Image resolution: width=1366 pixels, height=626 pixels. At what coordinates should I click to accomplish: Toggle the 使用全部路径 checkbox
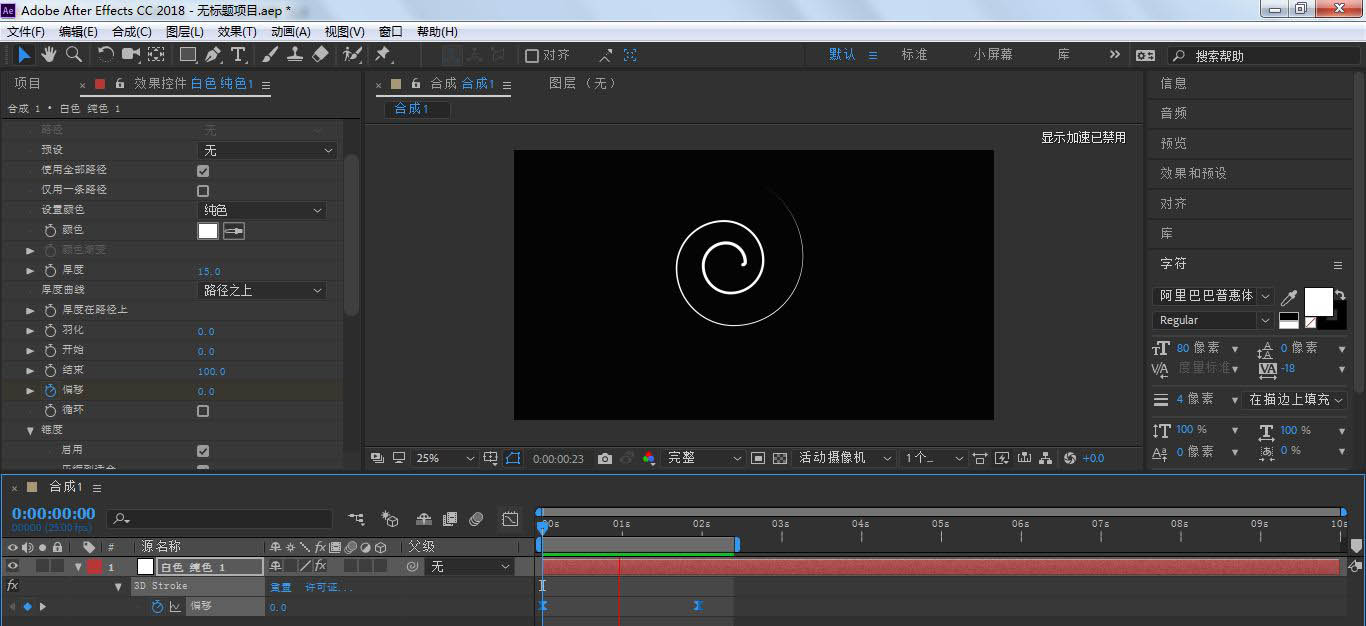pyautogui.click(x=203, y=171)
